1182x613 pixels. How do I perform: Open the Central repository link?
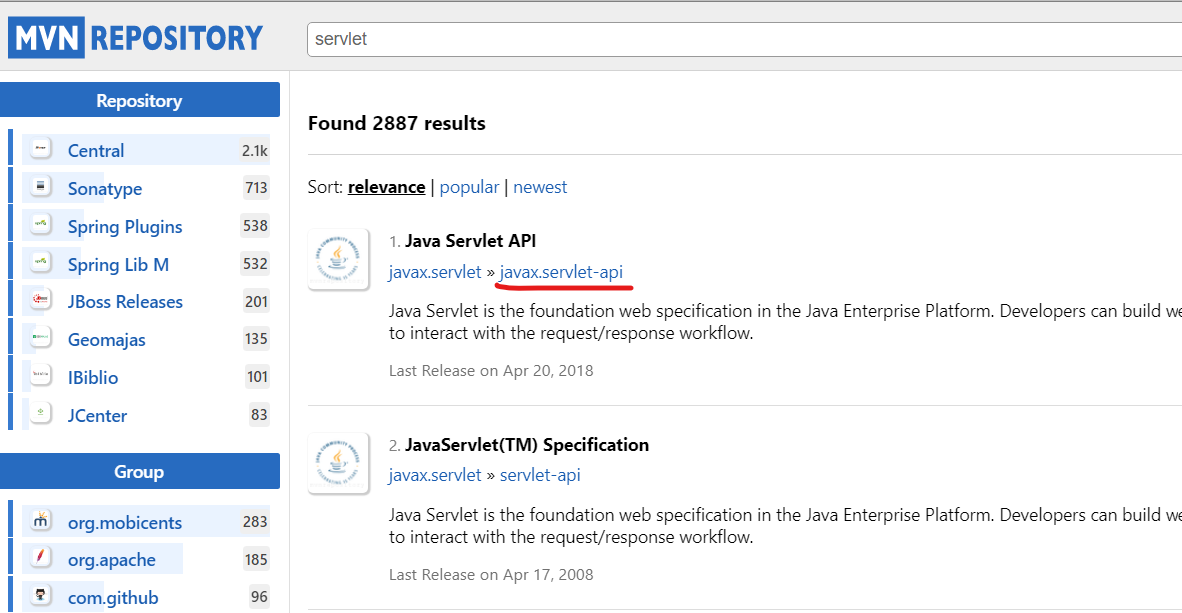[96, 151]
